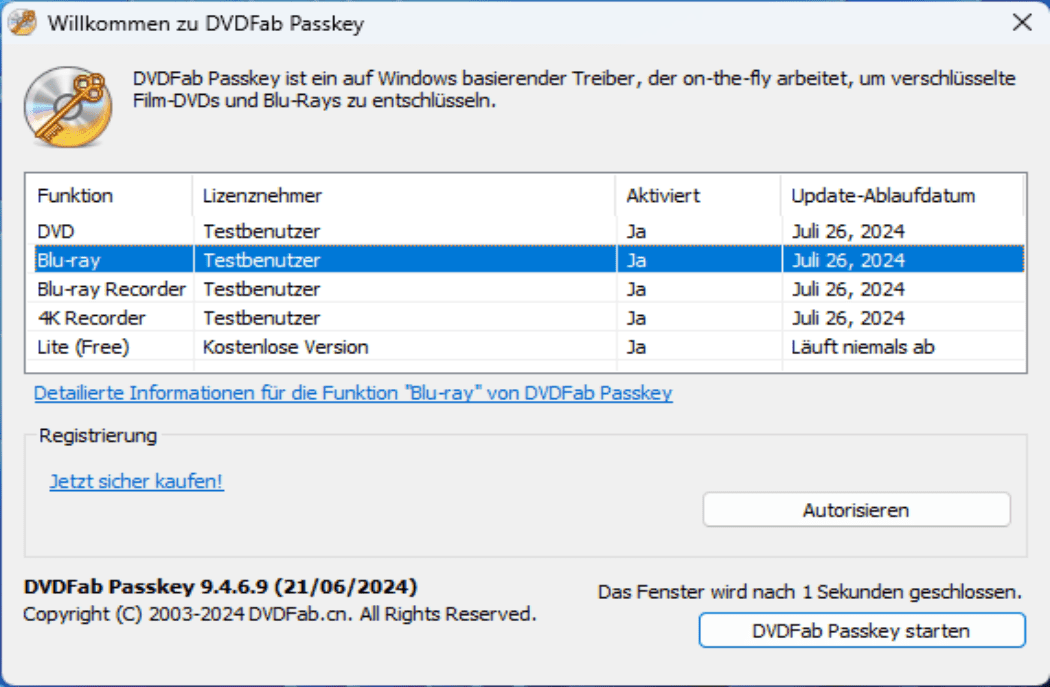Click the disc and key logo image
The width and height of the screenshot is (1050, 687).
[68, 106]
